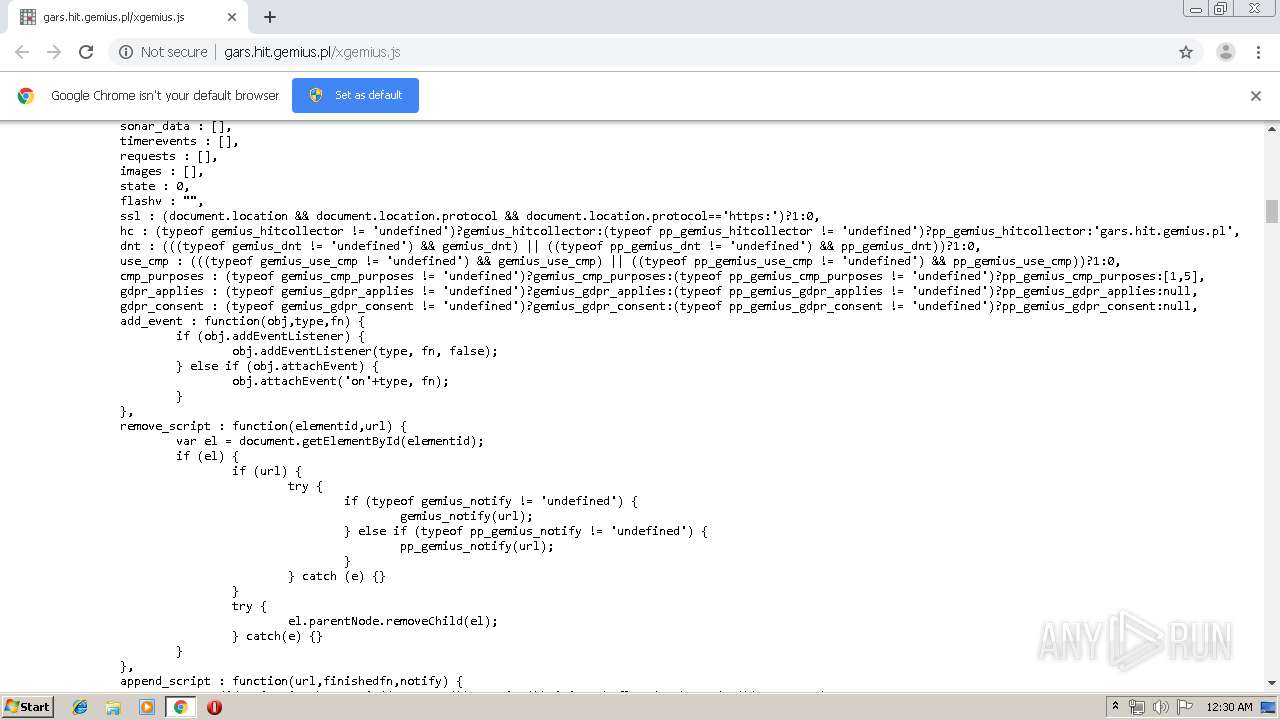Click the line starting with 'dnt :'
The height and width of the screenshot is (720, 1280).
click(x=550, y=246)
